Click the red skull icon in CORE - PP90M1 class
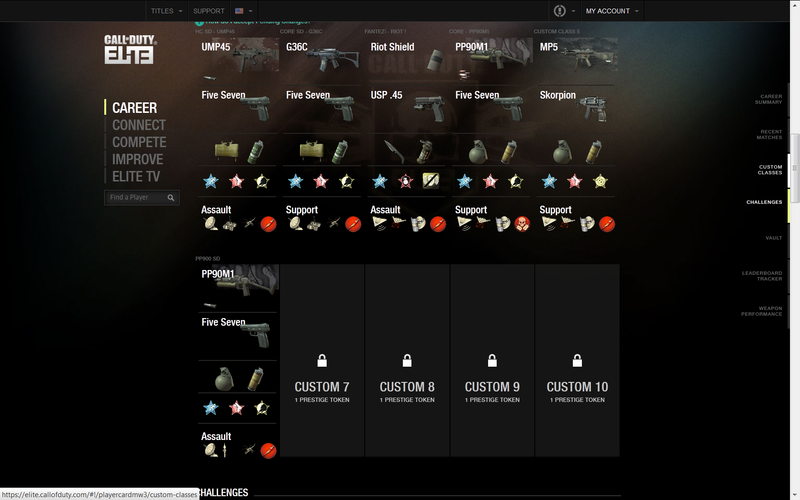The width and height of the screenshot is (800, 500). coord(522,224)
